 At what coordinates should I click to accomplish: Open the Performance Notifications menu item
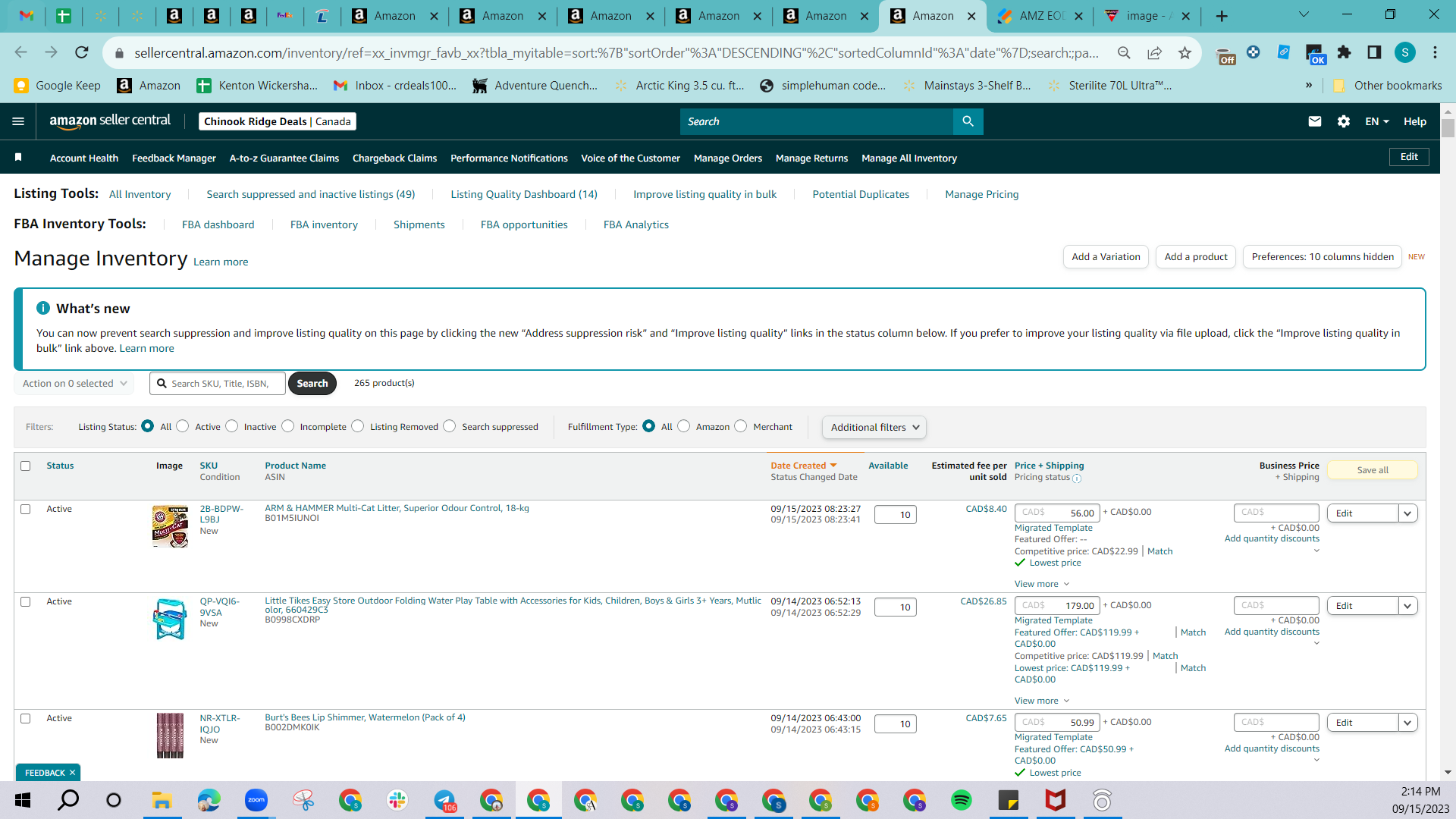pyautogui.click(x=510, y=158)
